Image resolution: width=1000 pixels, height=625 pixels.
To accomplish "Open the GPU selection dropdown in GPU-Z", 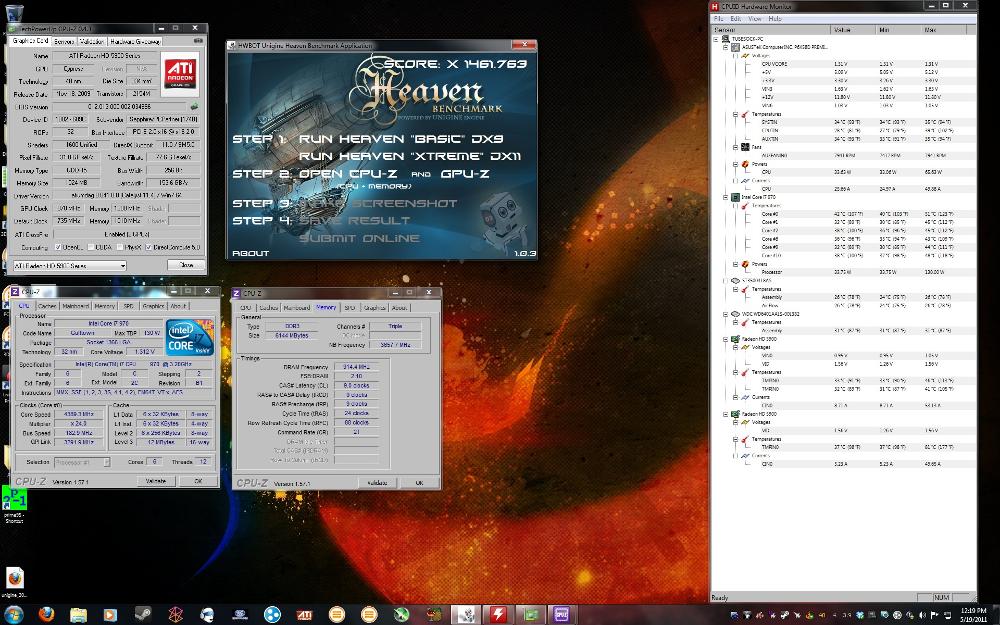I will pyautogui.click(x=70, y=265).
